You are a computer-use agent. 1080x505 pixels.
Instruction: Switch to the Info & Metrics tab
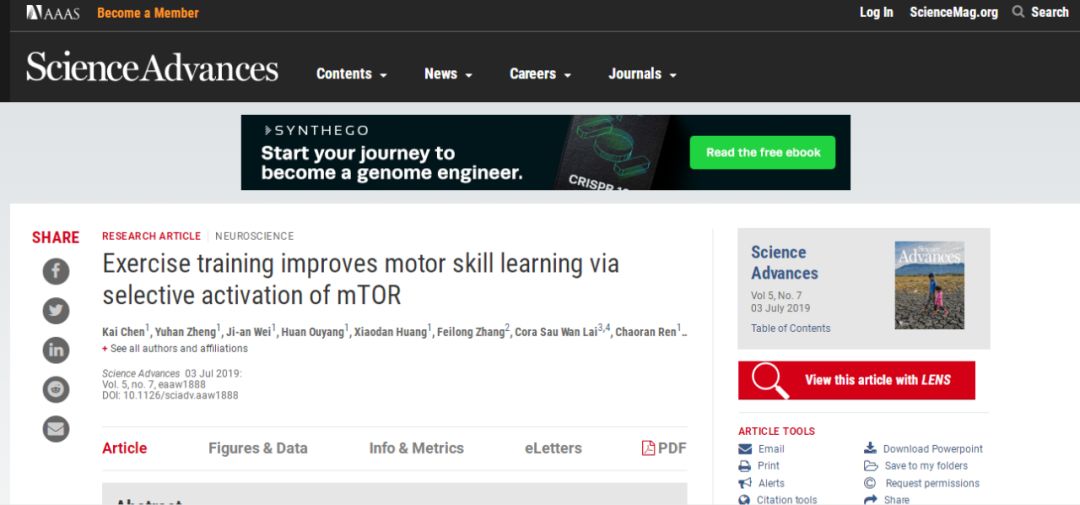416,449
